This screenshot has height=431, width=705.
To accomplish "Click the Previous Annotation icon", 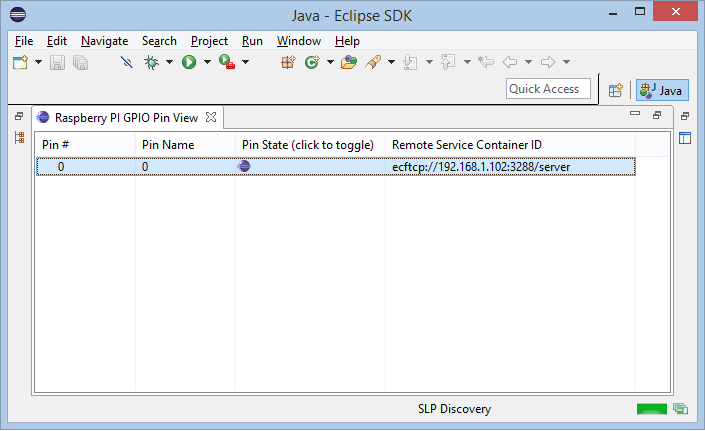I will (x=448, y=62).
